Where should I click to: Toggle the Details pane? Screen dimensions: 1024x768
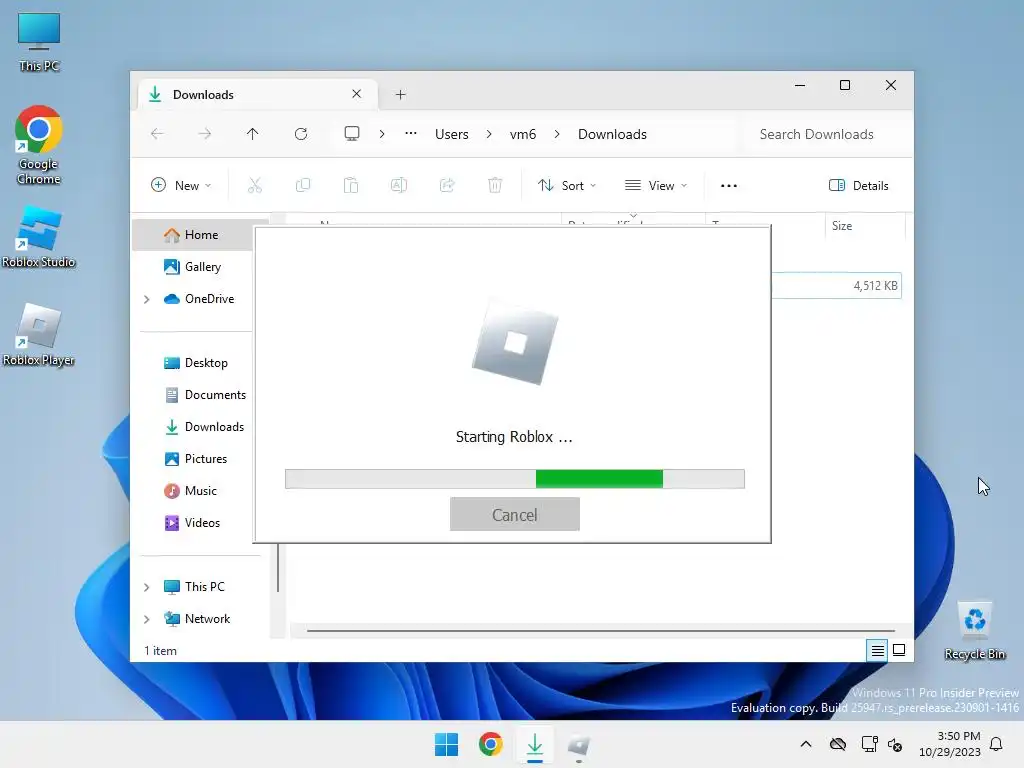click(x=859, y=185)
